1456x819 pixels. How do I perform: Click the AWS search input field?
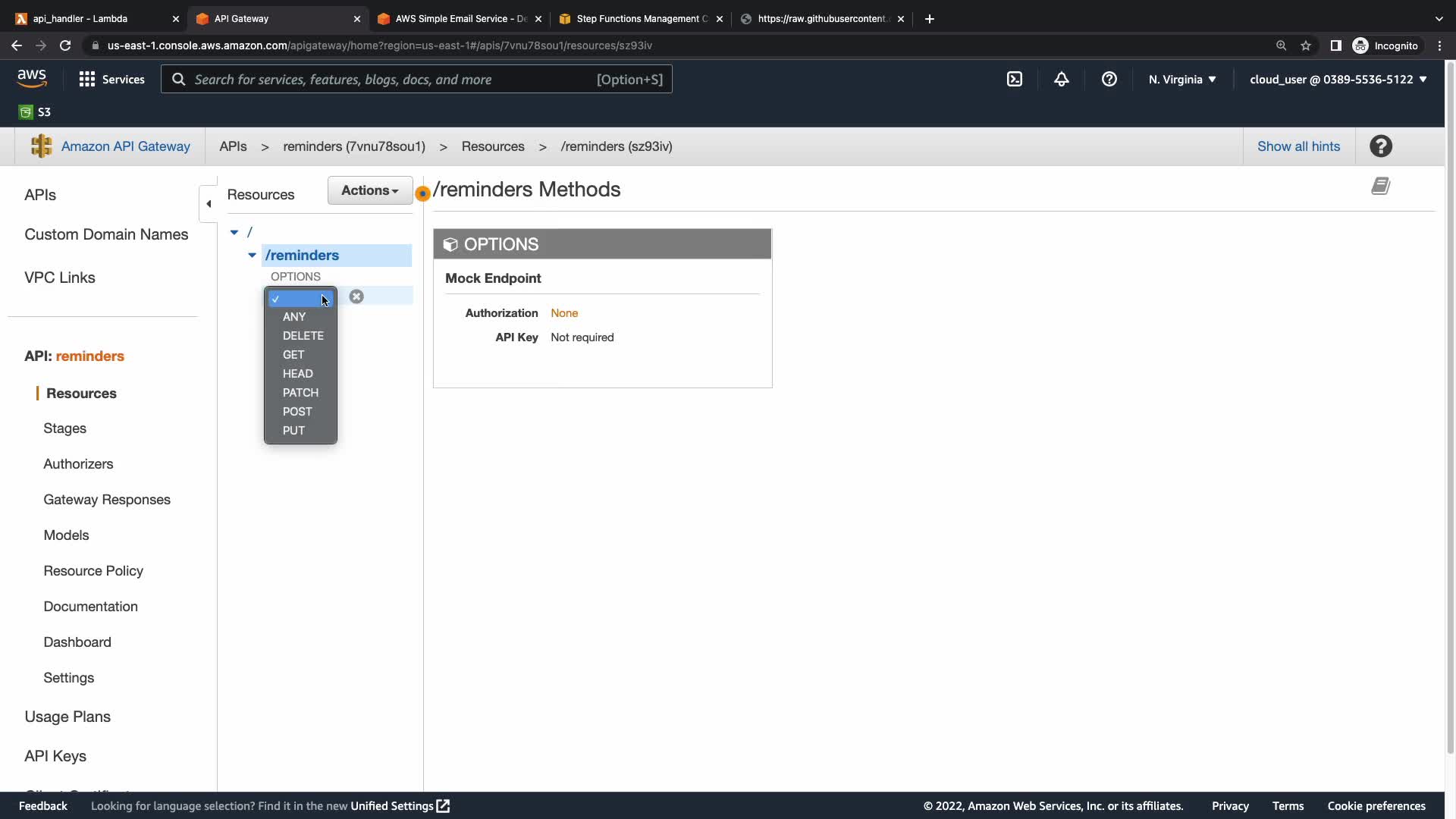tap(394, 80)
